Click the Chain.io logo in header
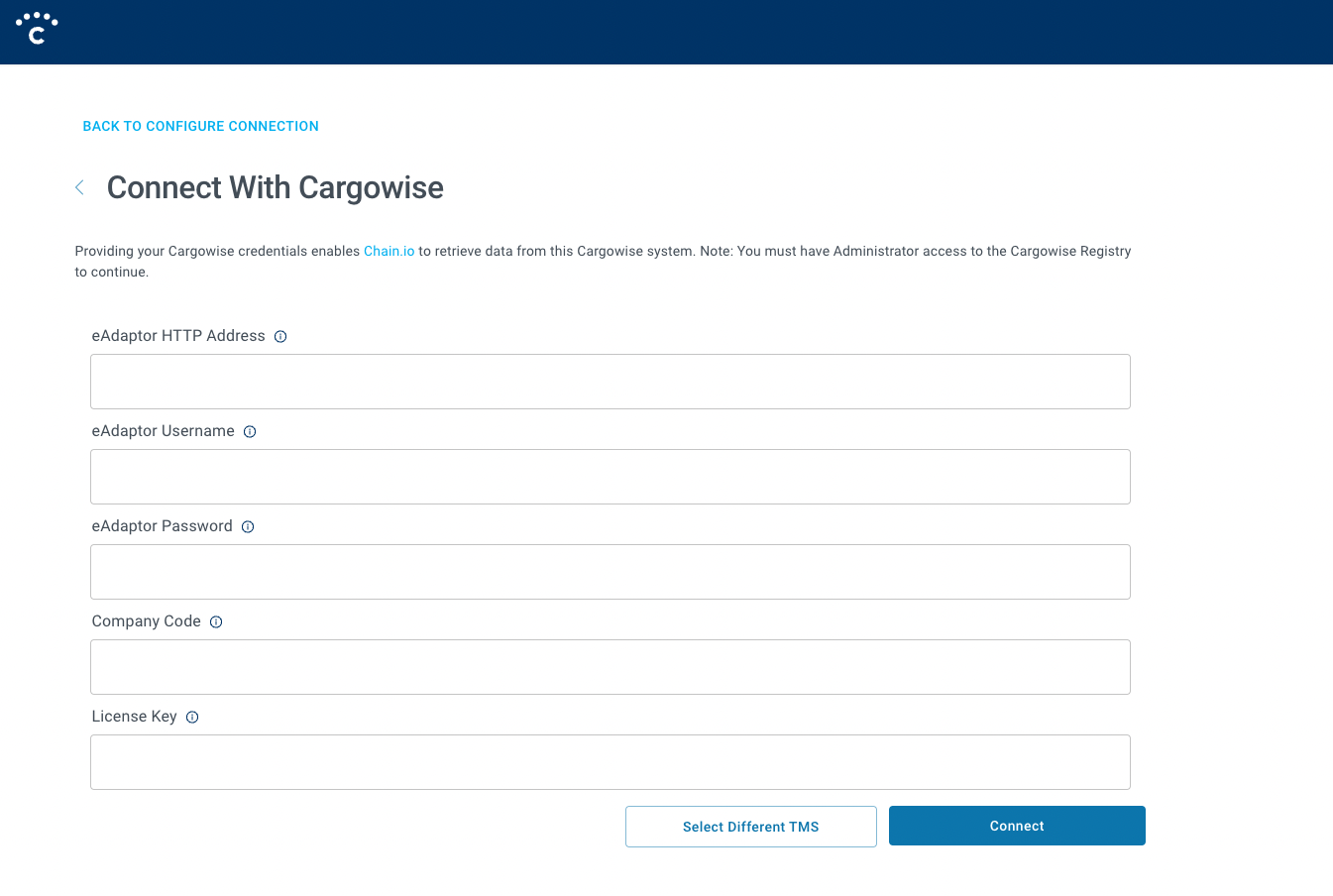The width and height of the screenshot is (1333, 896). tap(37, 29)
